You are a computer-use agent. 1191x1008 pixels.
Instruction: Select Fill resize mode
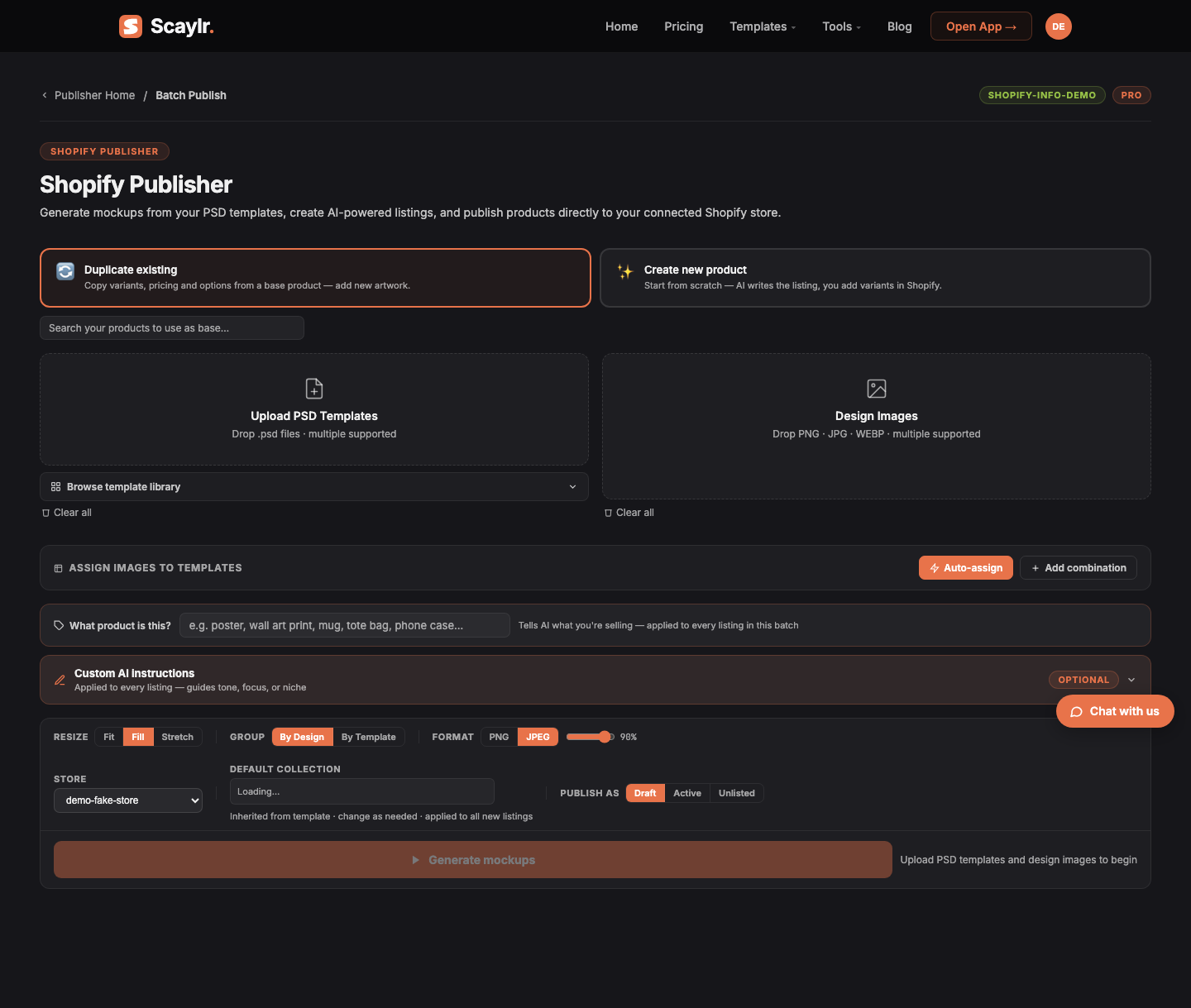[138, 737]
